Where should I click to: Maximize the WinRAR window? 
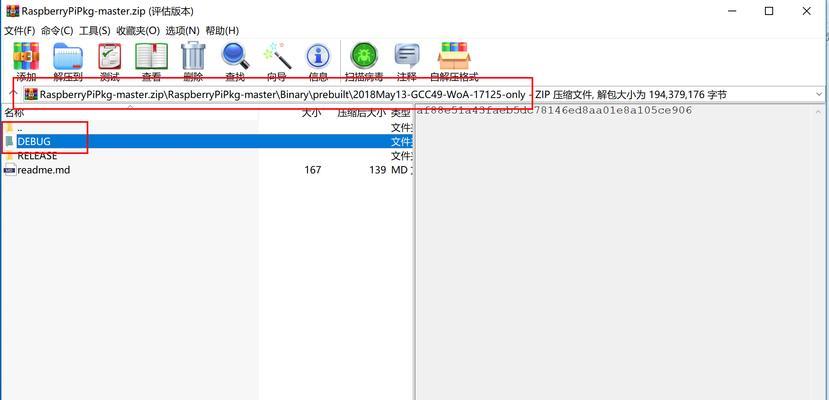(x=769, y=11)
